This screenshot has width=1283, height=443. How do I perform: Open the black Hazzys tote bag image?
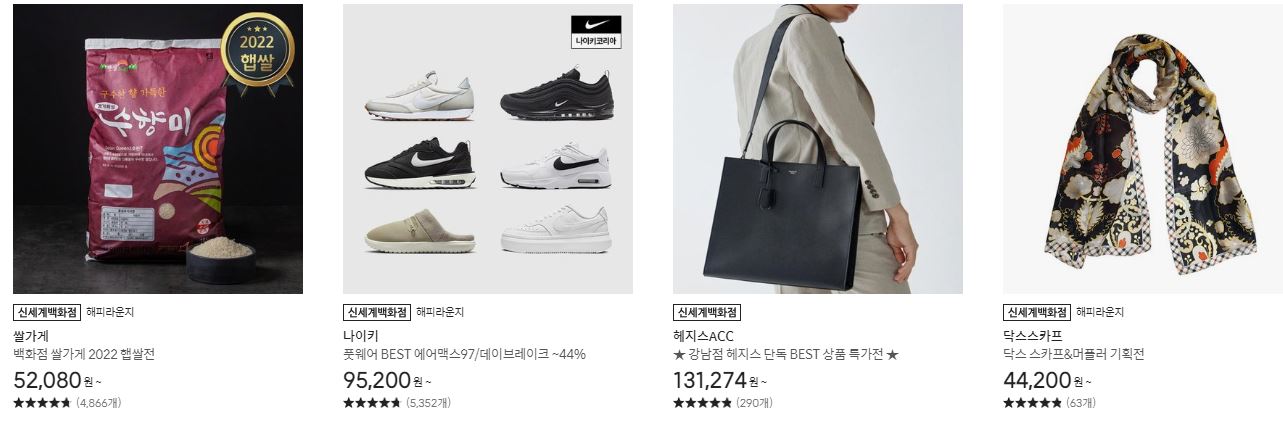(x=818, y=149)
